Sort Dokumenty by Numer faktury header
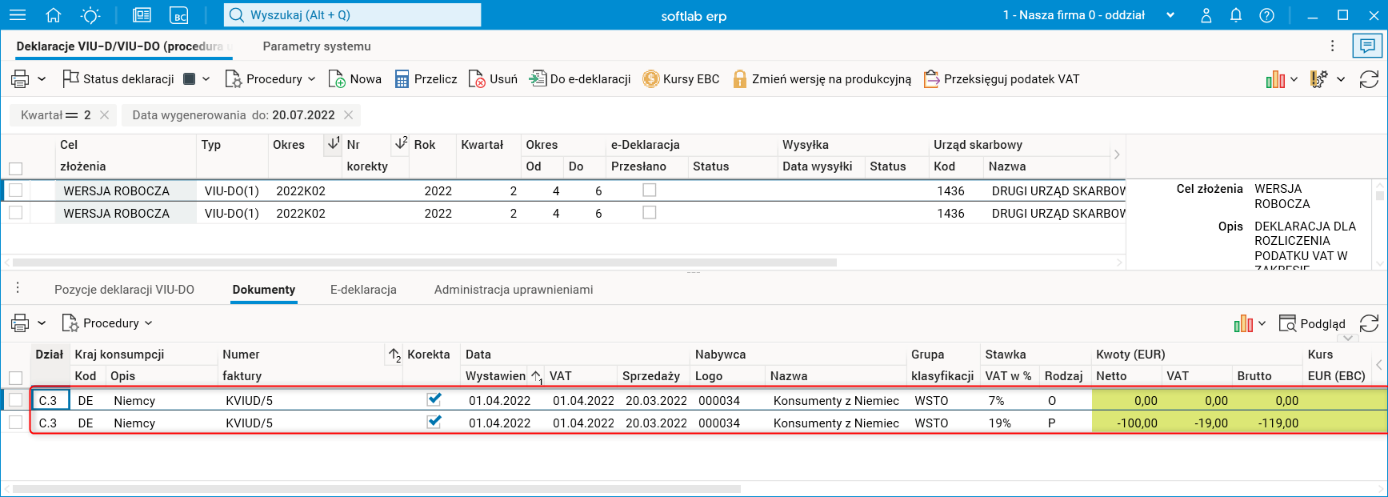1388x497 pixels. click(310, 365)
